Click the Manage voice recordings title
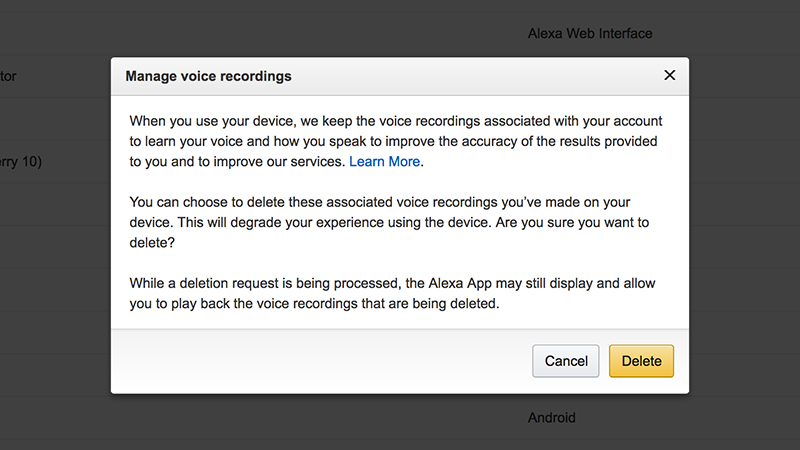The image size is (800, 450). click(208, 76)
